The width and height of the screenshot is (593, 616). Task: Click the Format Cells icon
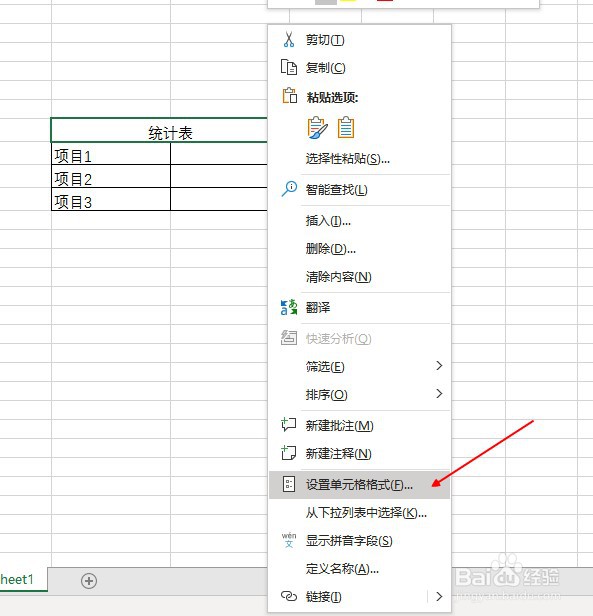pos(289,484)
